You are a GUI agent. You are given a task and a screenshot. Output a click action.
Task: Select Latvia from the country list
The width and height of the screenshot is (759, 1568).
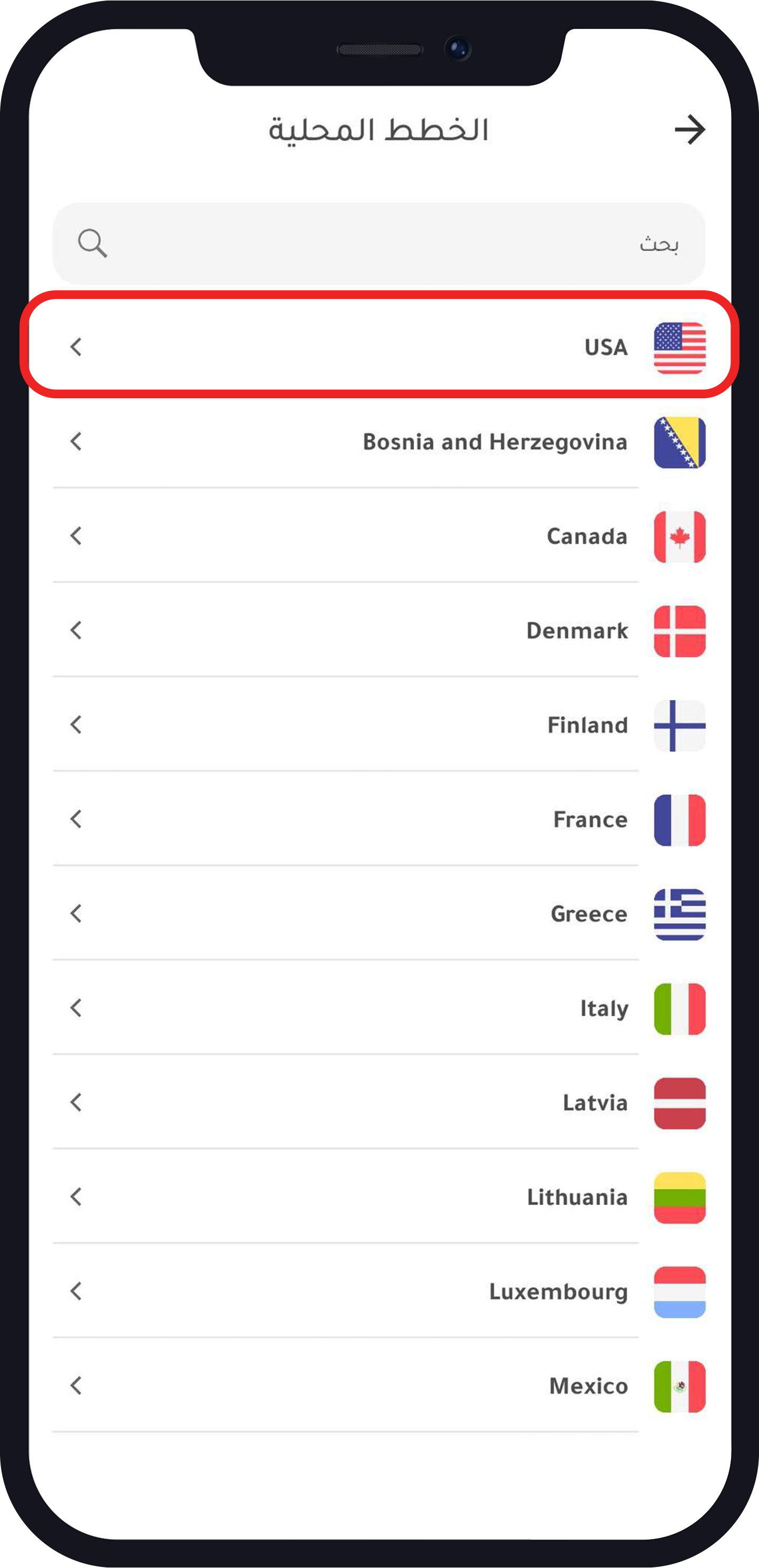(x=595, y=1102)
